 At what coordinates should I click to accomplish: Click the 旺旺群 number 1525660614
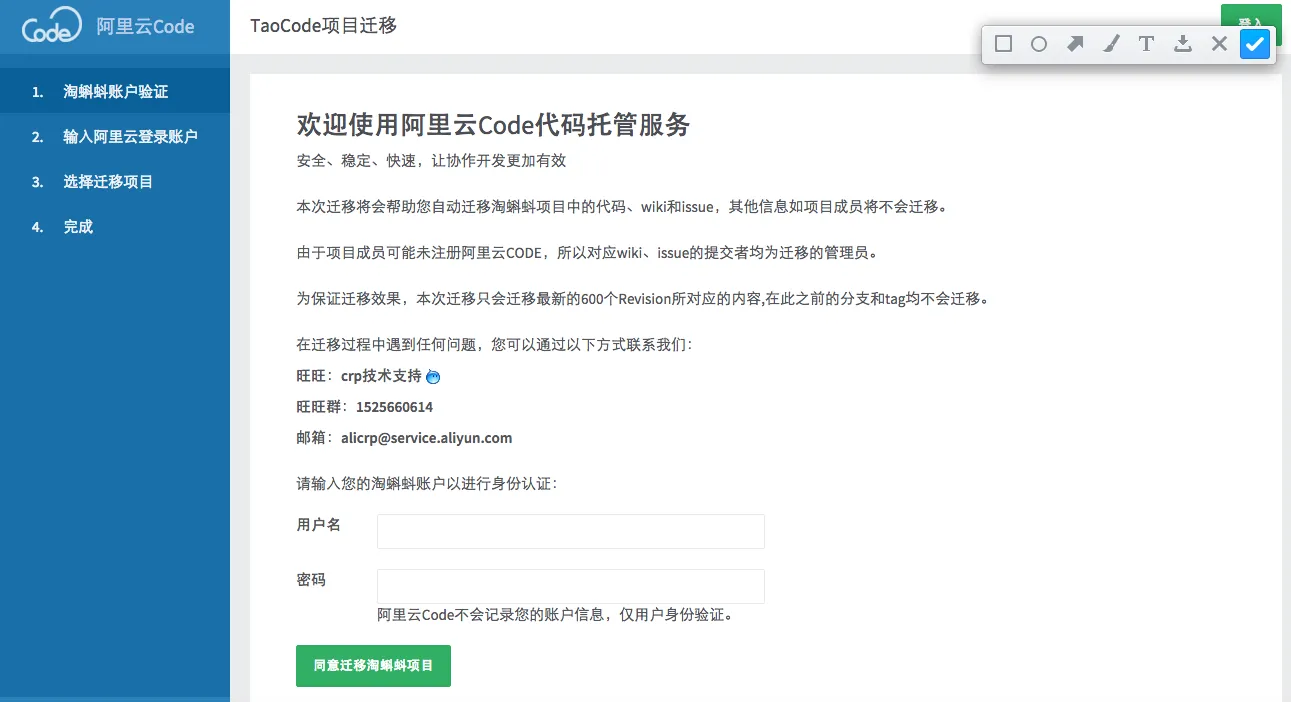pos(394,407)
